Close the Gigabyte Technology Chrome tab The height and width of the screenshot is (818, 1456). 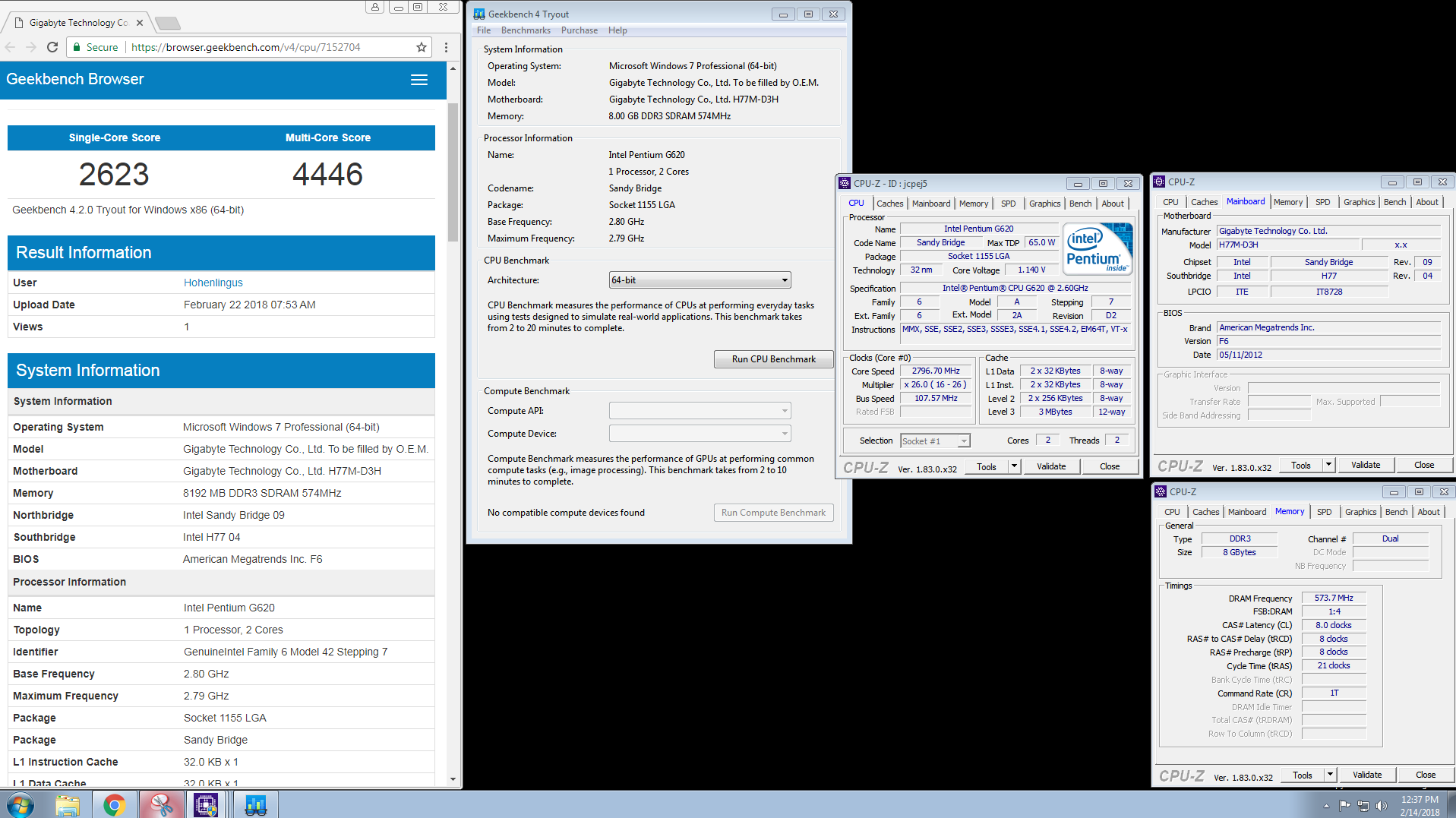[x=140, y=23]
